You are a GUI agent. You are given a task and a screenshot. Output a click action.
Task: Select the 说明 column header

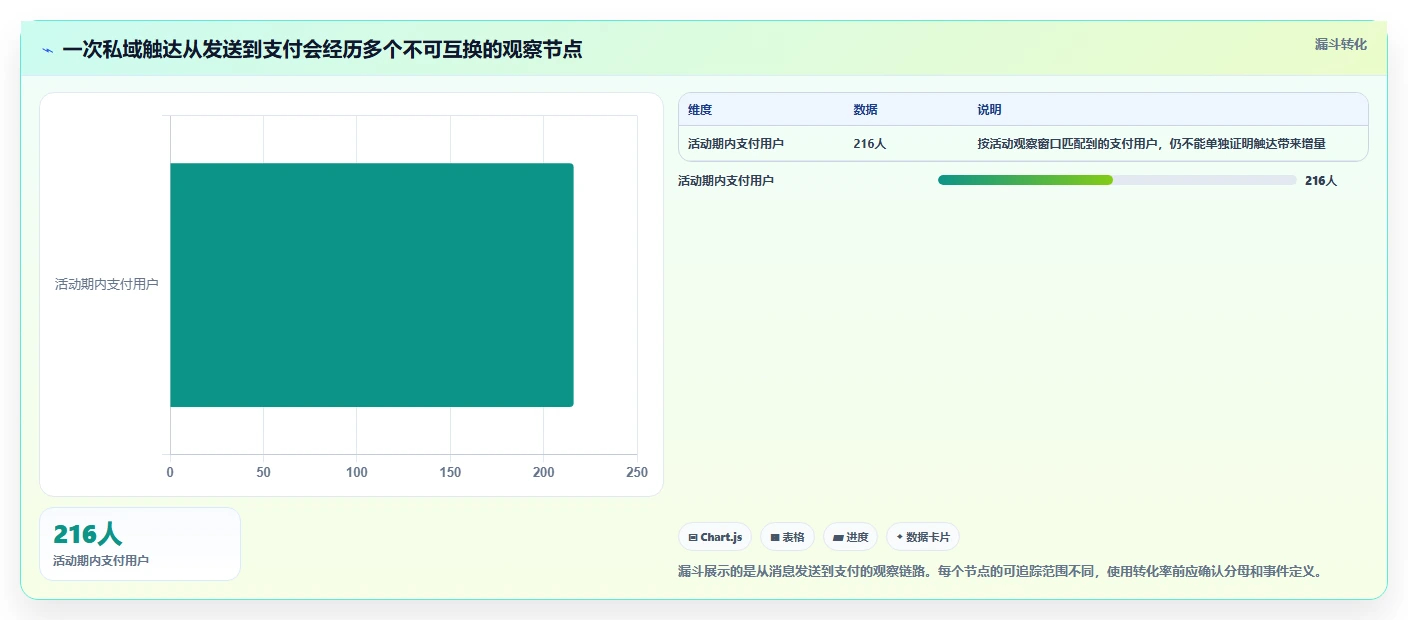coord(990,110)
